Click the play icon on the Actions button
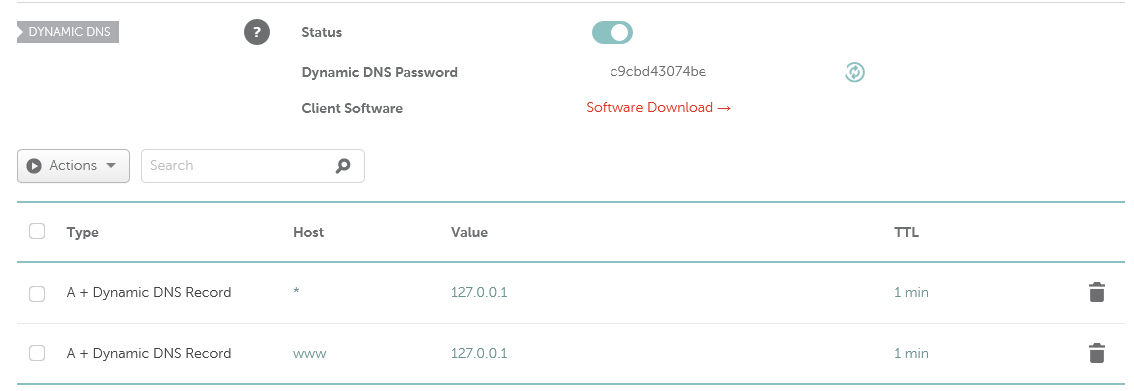 [x=34, y=166]
